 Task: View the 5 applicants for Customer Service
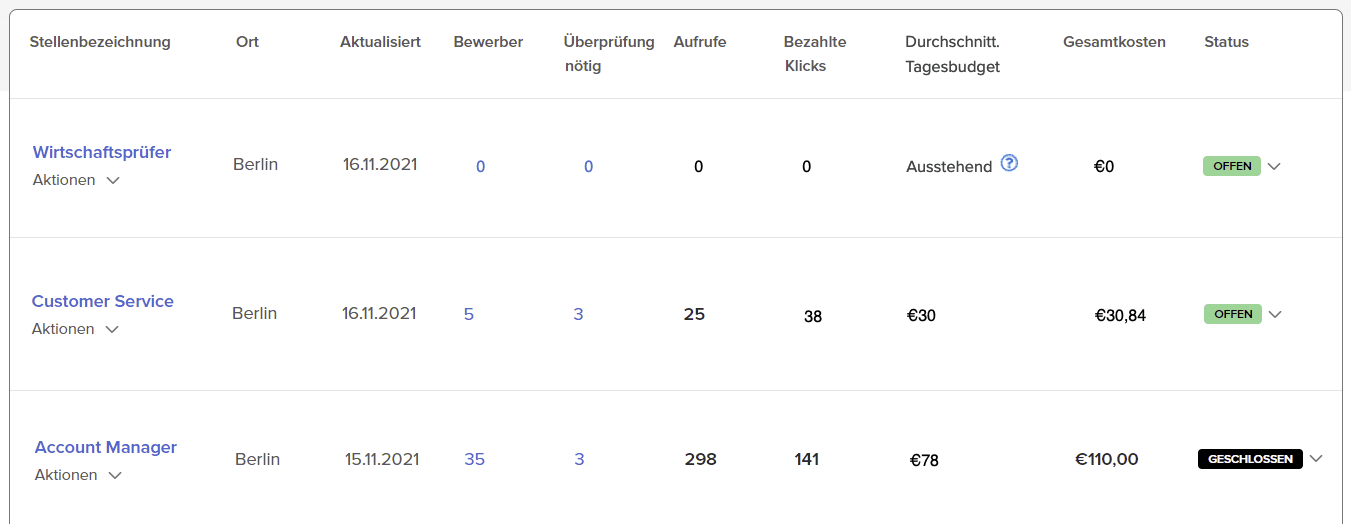click(469, 314)
